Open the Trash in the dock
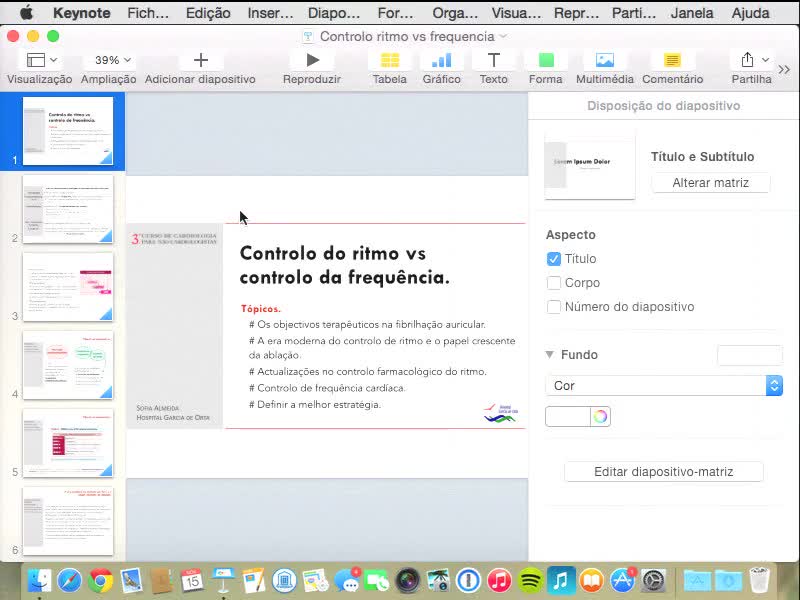 point(760,580)
